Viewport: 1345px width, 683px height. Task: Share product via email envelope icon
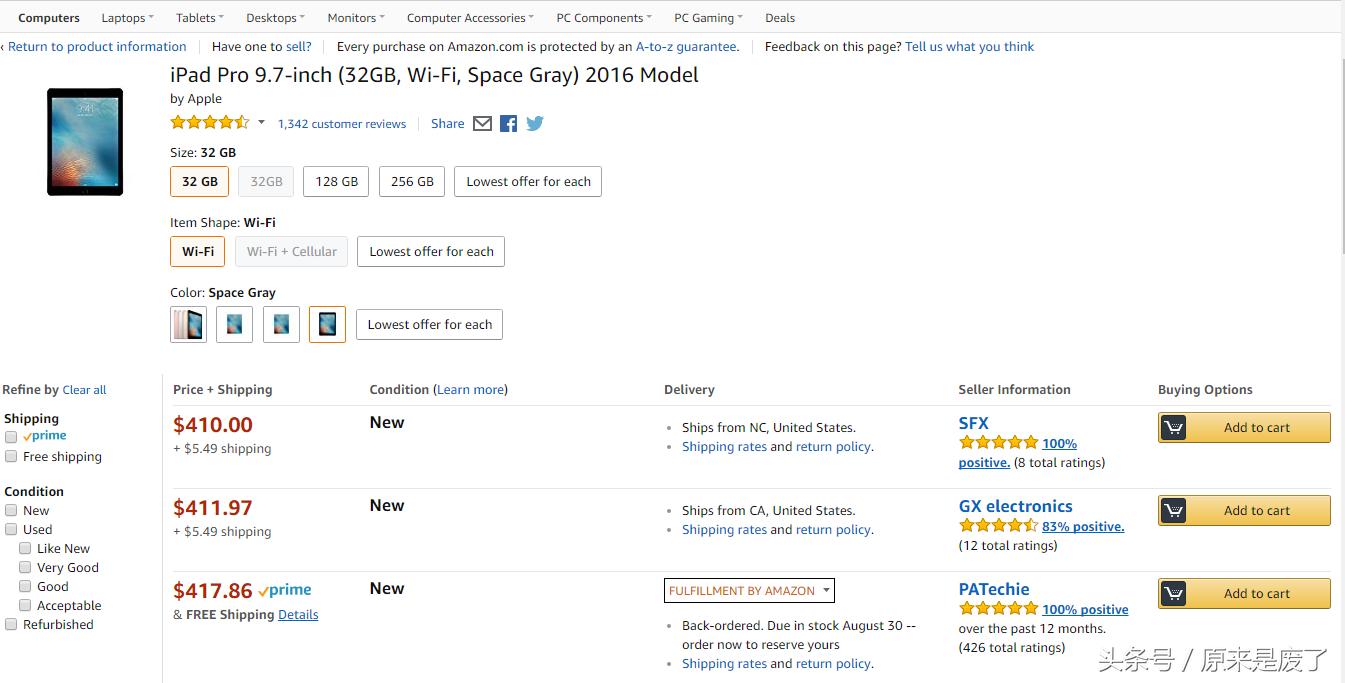482,124
